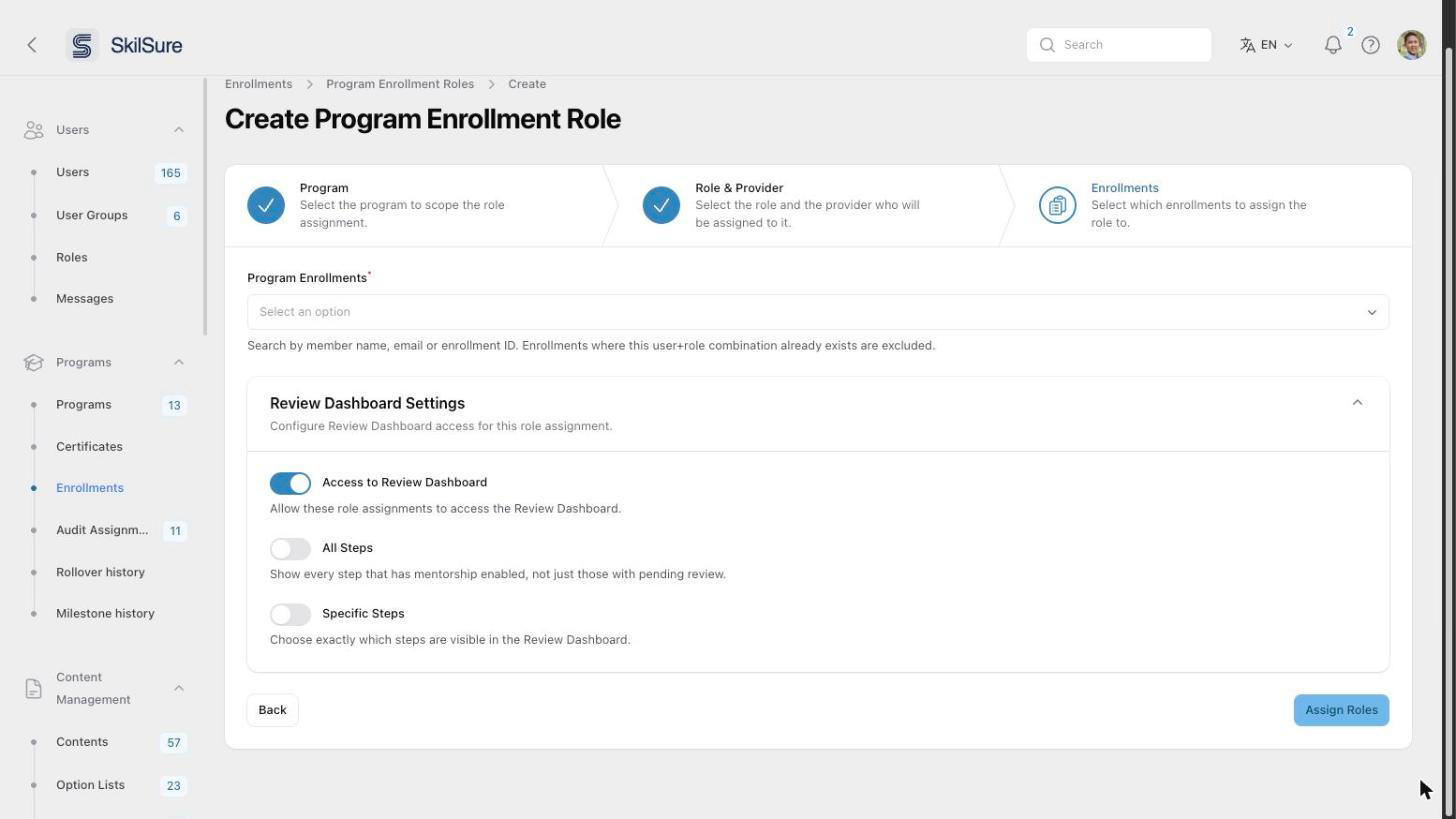This screenshot has height=819, width=1456.
Task: Go to Enrollments breadcrumb link
Action: 258,84
